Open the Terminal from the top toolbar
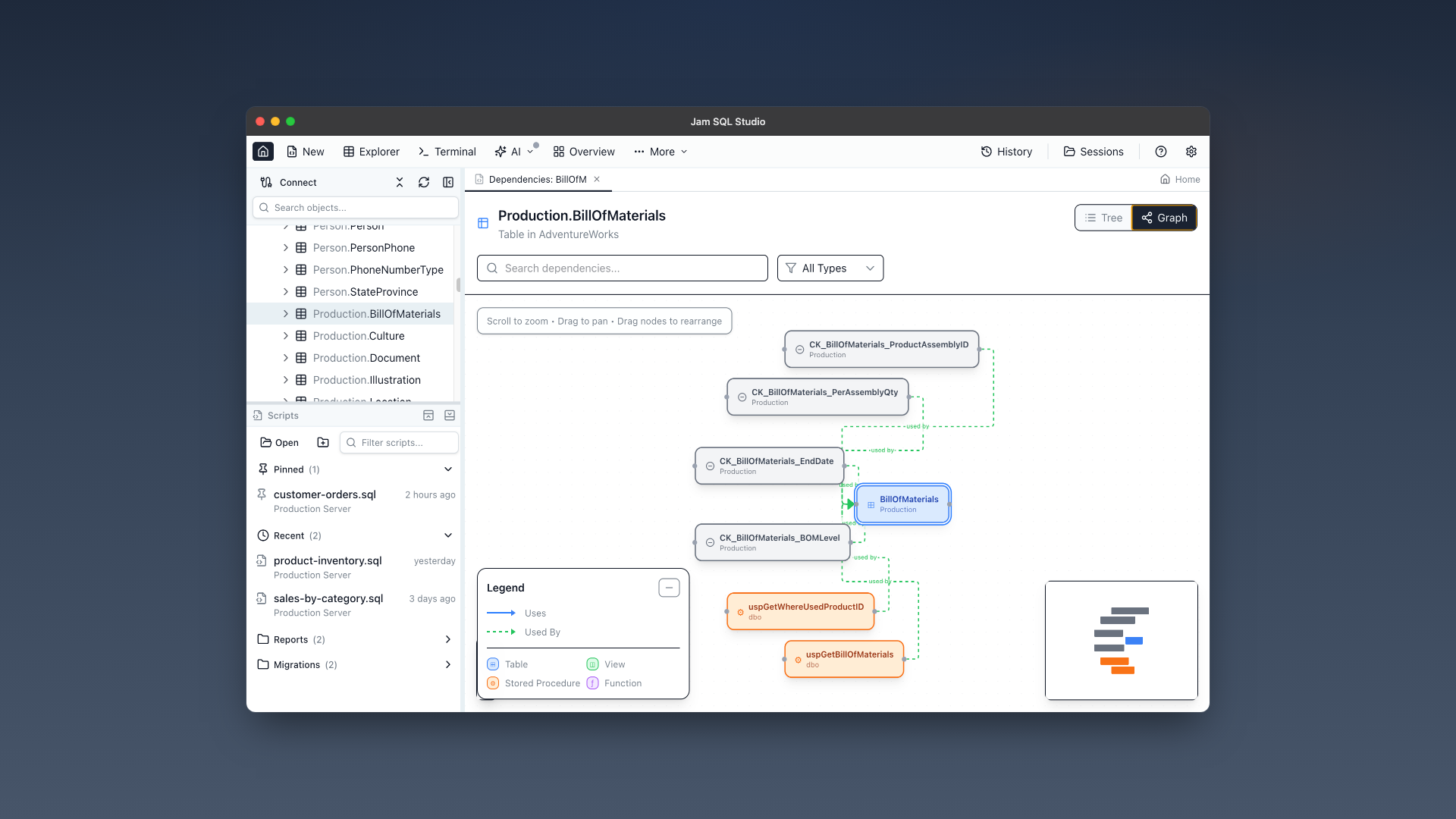 click(x=447, y=152)
